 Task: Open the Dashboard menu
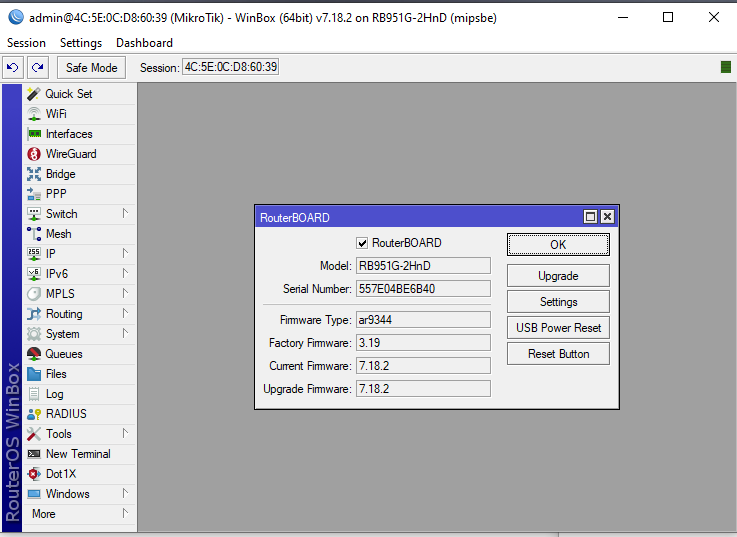[144, 43]
